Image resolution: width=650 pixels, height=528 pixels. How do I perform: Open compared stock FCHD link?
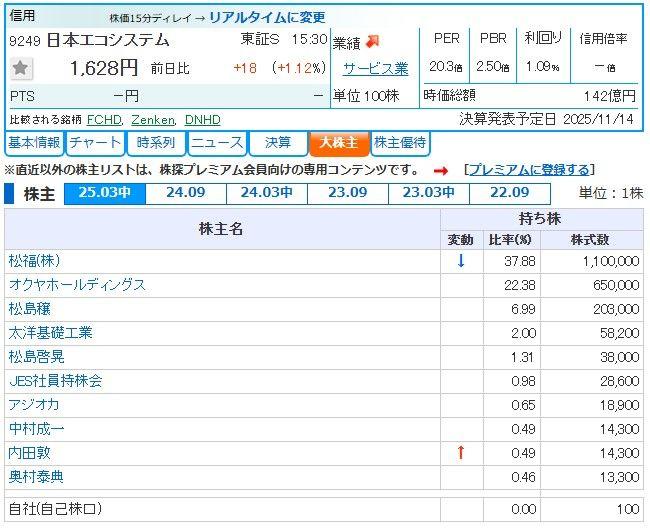(x=104, y=120)
